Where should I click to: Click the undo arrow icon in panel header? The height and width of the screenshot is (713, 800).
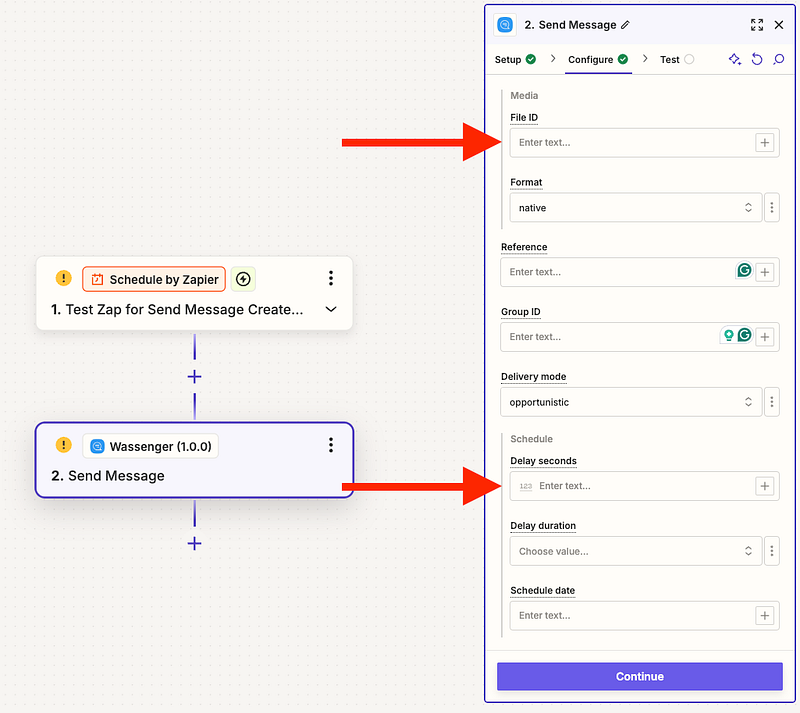tap(757, 60)
